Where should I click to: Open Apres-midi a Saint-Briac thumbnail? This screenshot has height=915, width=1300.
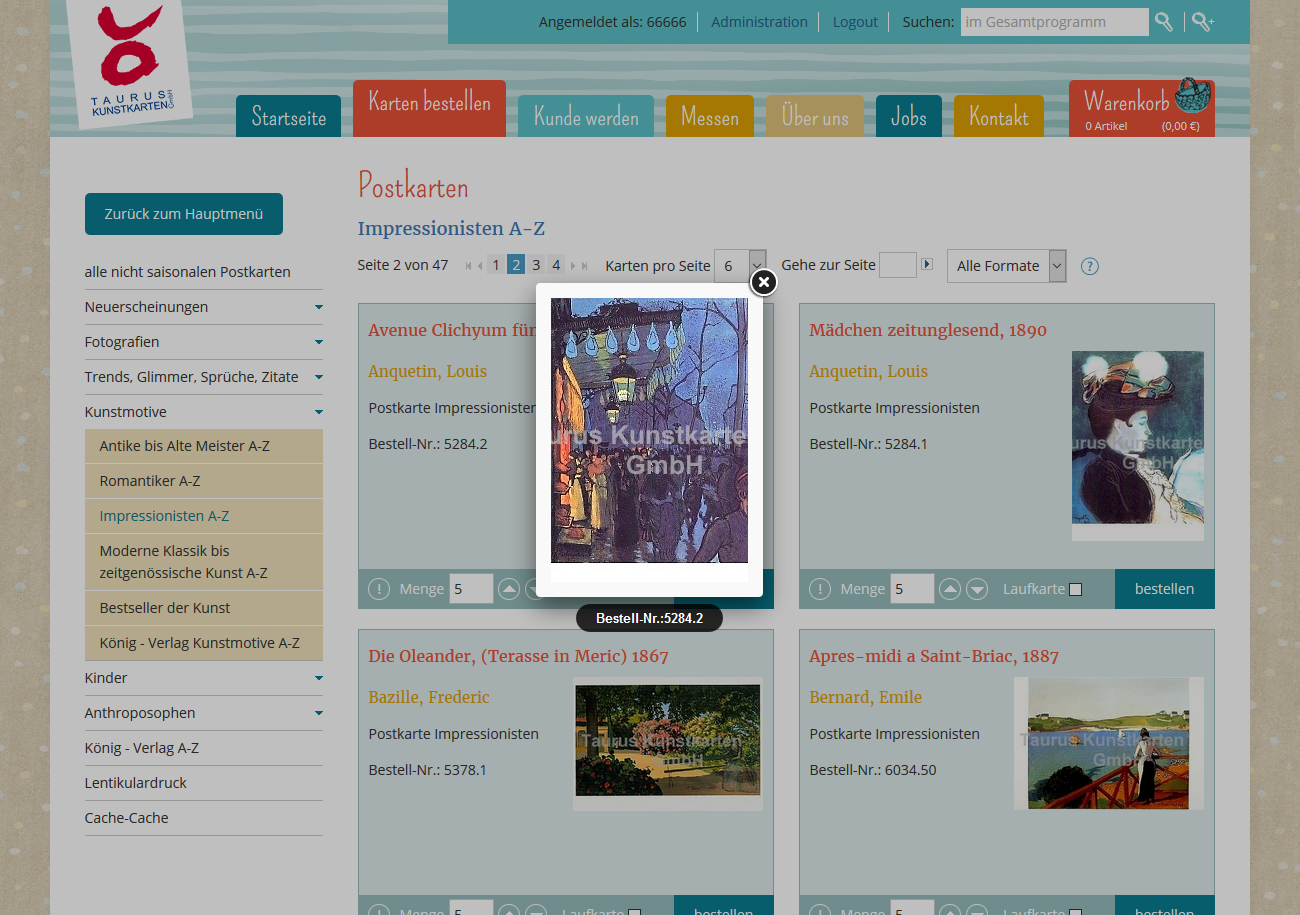click(1109, 743)
